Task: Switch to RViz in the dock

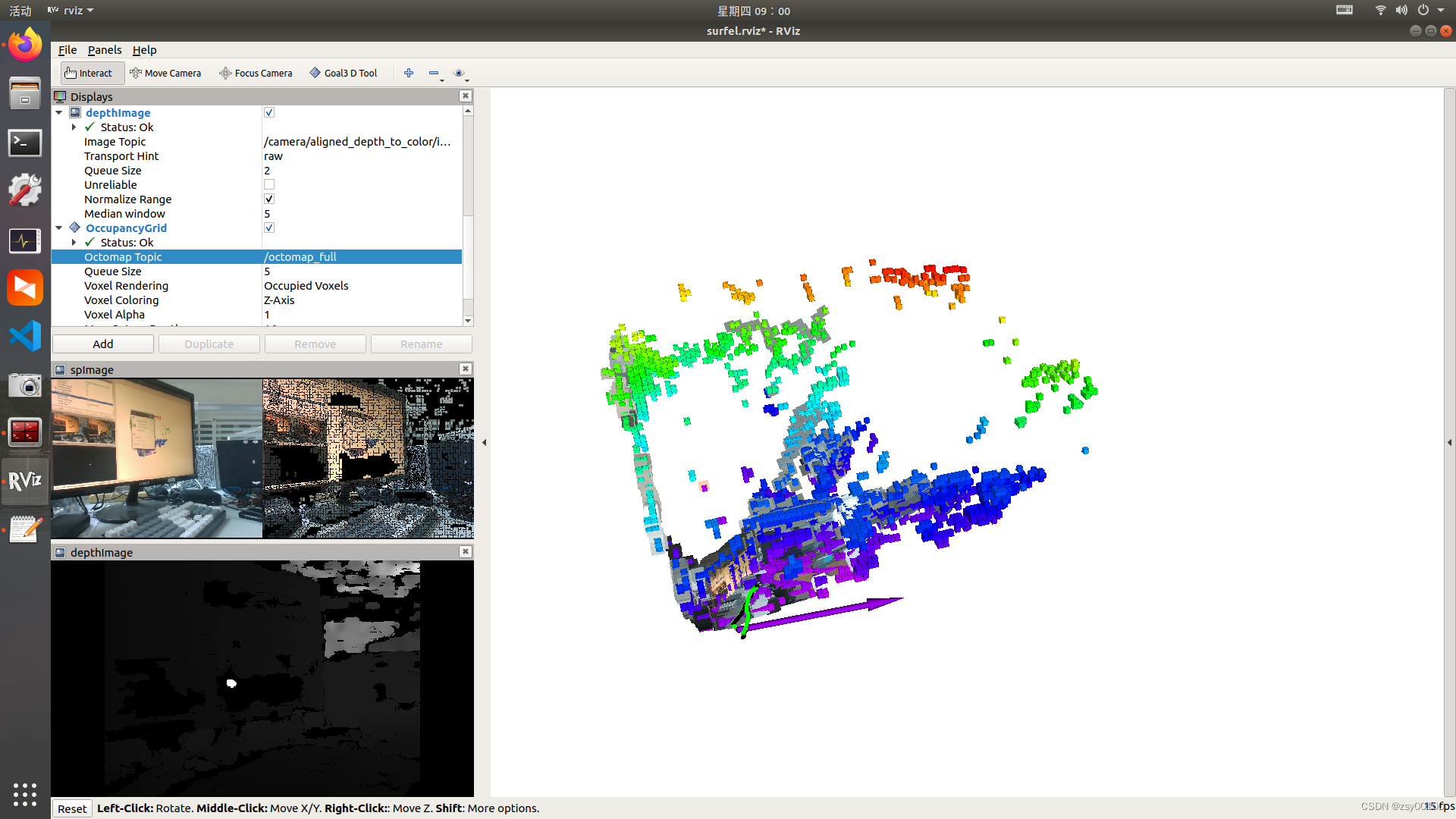Action: [25, 481]
